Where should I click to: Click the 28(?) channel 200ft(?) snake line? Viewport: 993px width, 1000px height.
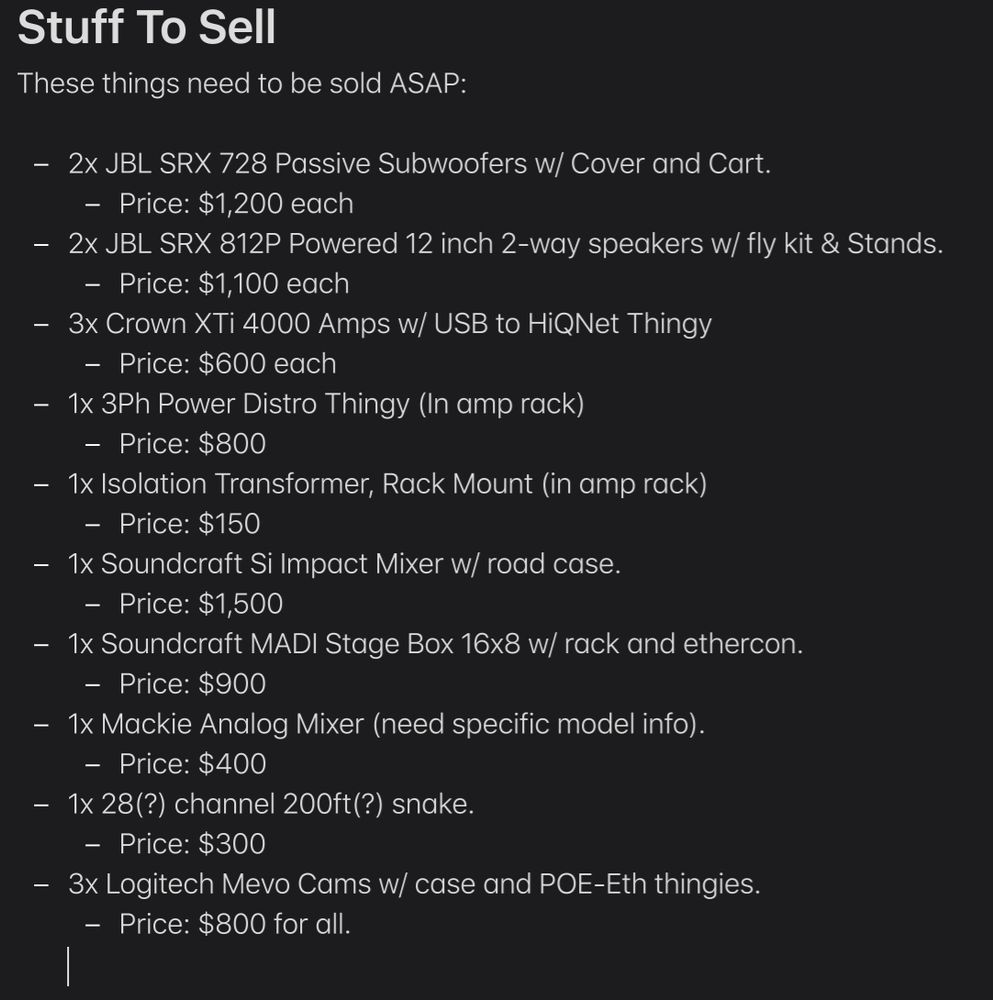point(271,804)
